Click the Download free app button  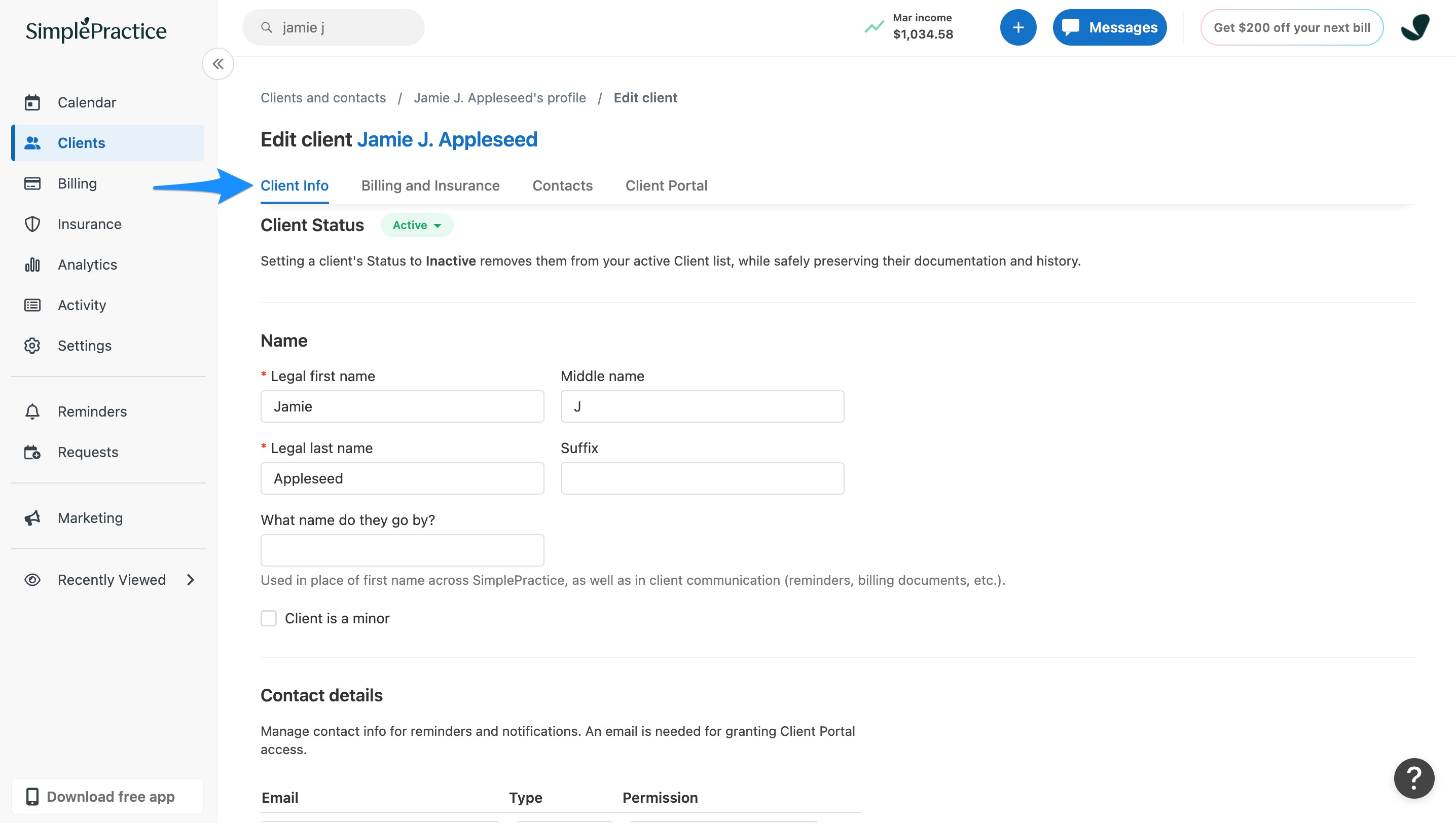(107, 797)
